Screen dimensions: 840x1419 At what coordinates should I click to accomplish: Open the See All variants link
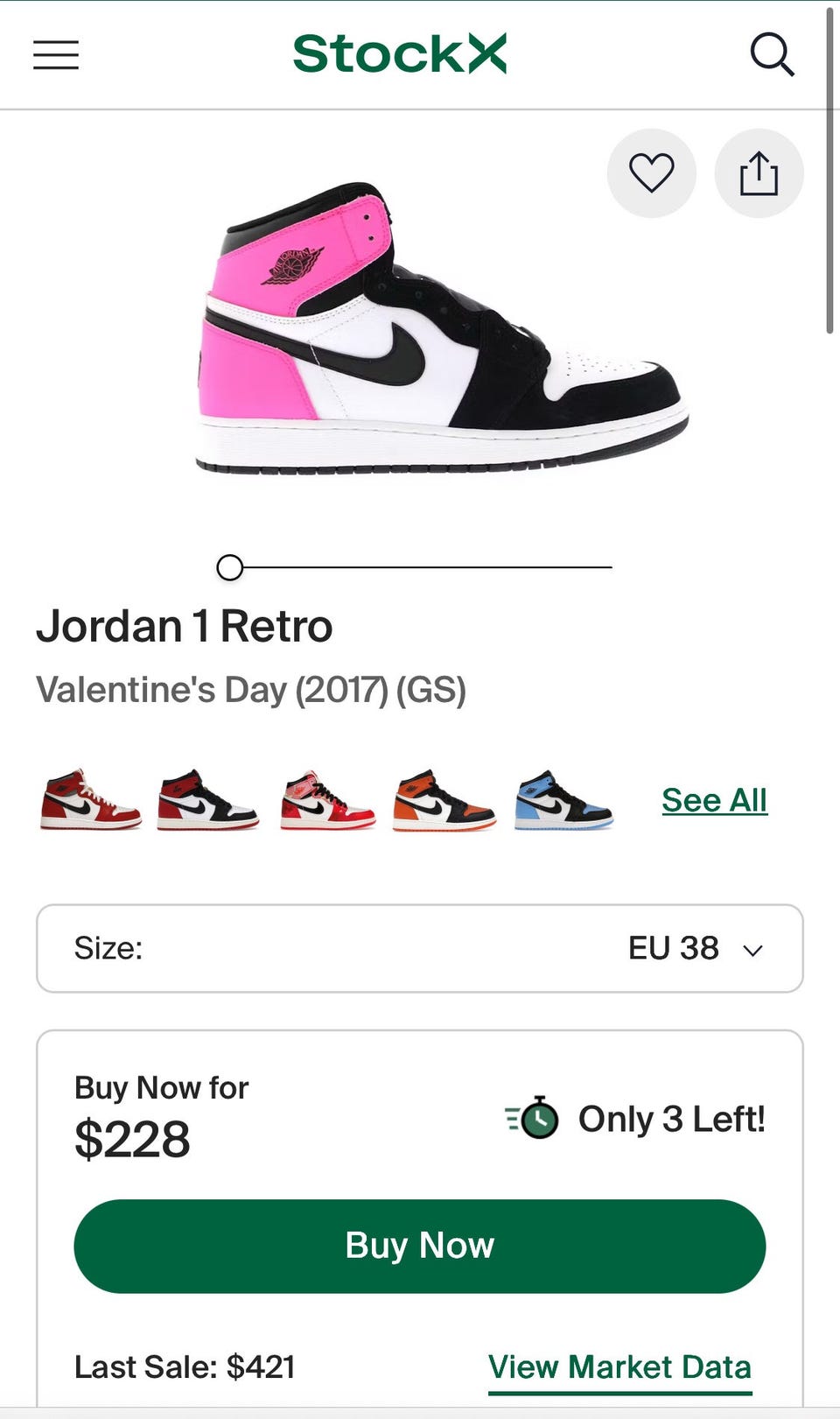[714, 800]
